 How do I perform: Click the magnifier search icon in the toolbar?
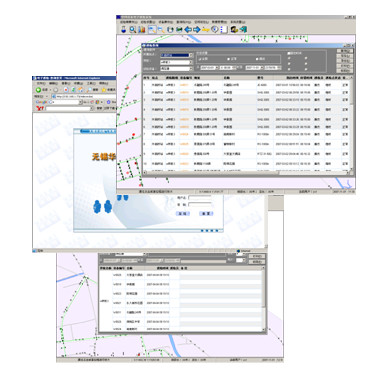click(133, 30)
